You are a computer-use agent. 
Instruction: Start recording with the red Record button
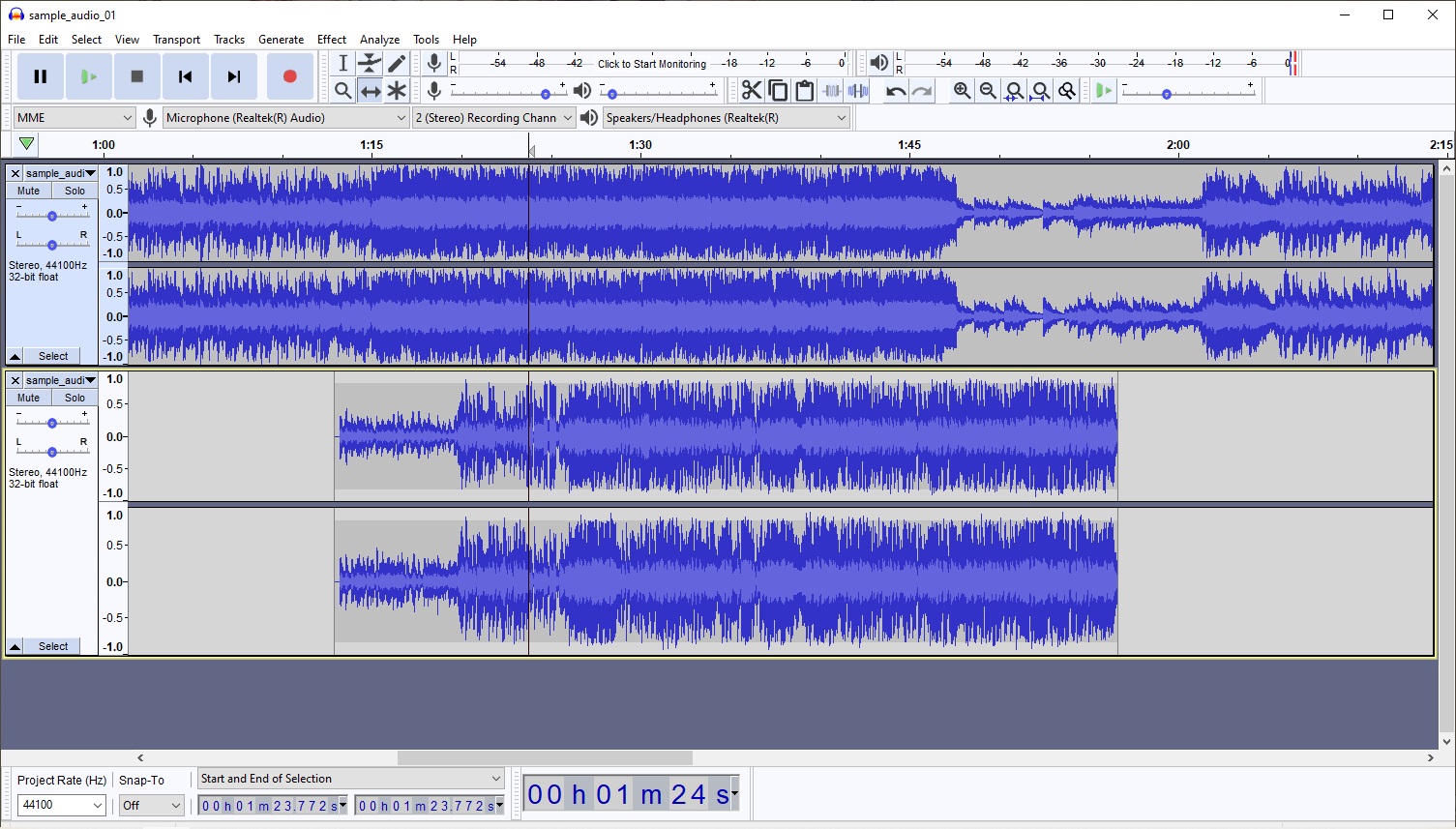(x=289, y=76)
